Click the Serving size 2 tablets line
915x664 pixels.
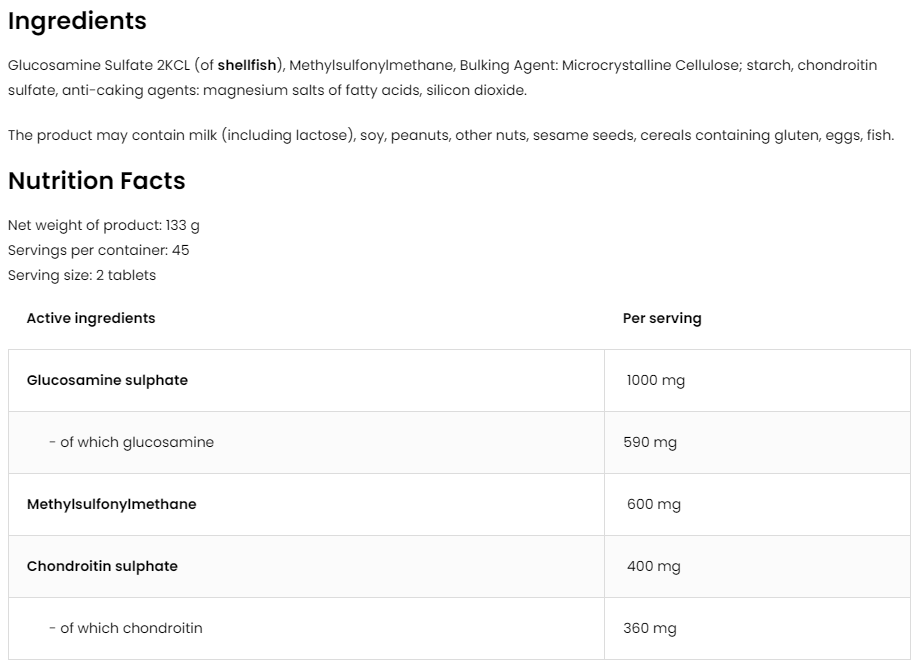pos(81,275)
